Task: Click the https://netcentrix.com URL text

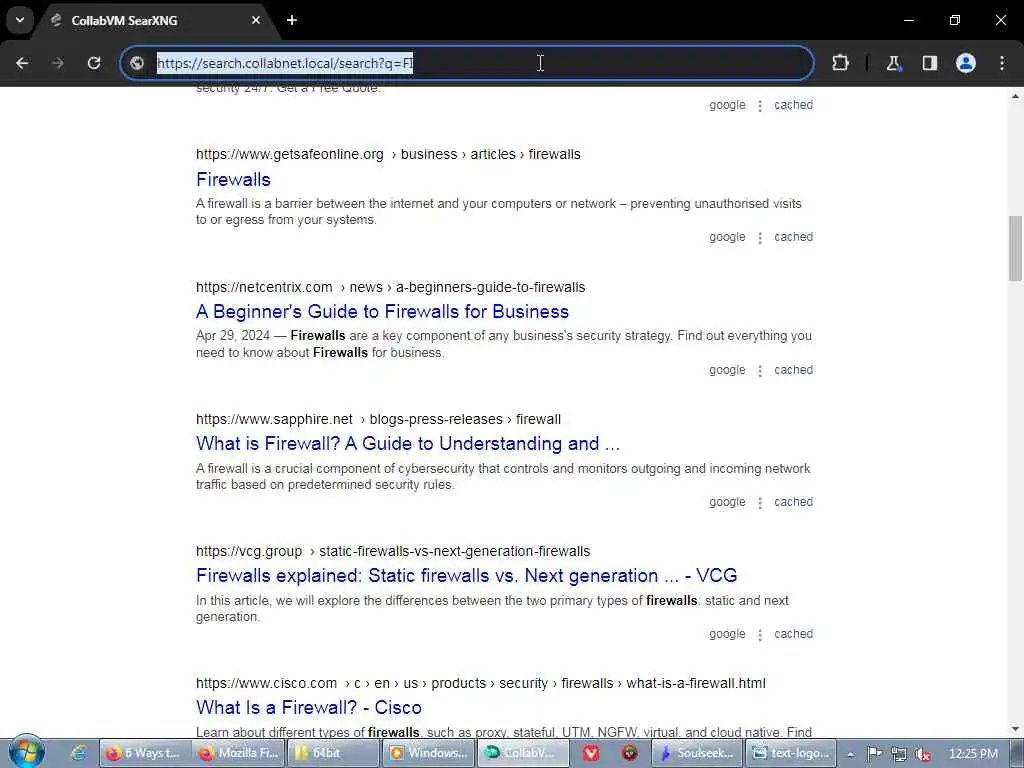Action: [x=264, y=287]
